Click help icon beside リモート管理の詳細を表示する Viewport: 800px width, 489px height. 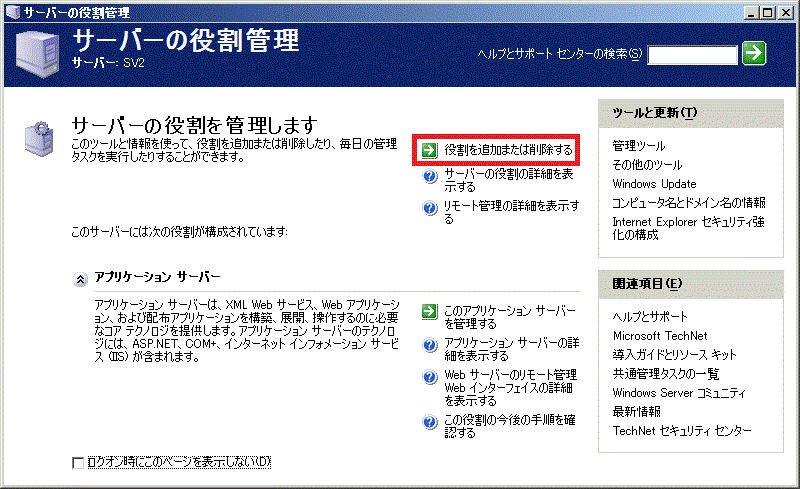pos(429,207)
